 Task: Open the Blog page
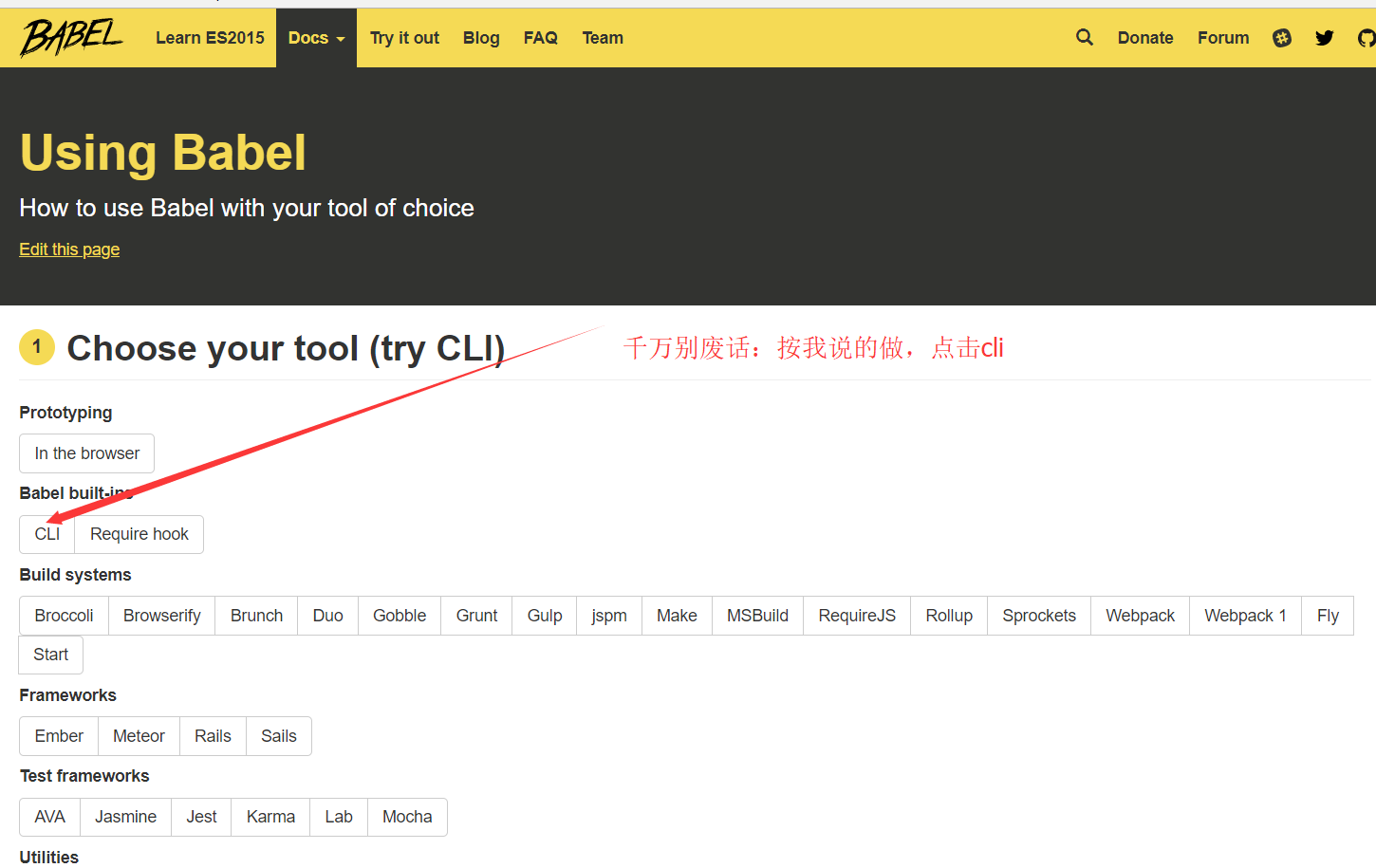(x=481, y=38)
